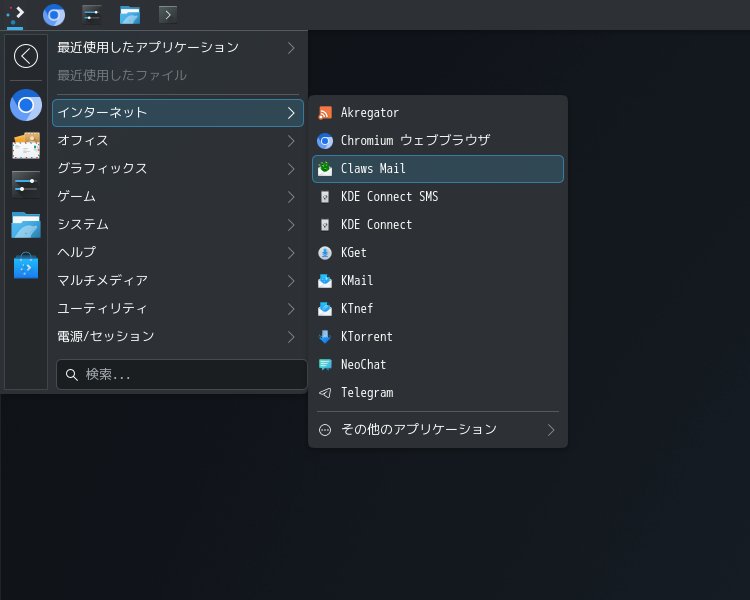The image size is (750, 600).
Task: Launch KGet download manager
Action: [353, 253]
